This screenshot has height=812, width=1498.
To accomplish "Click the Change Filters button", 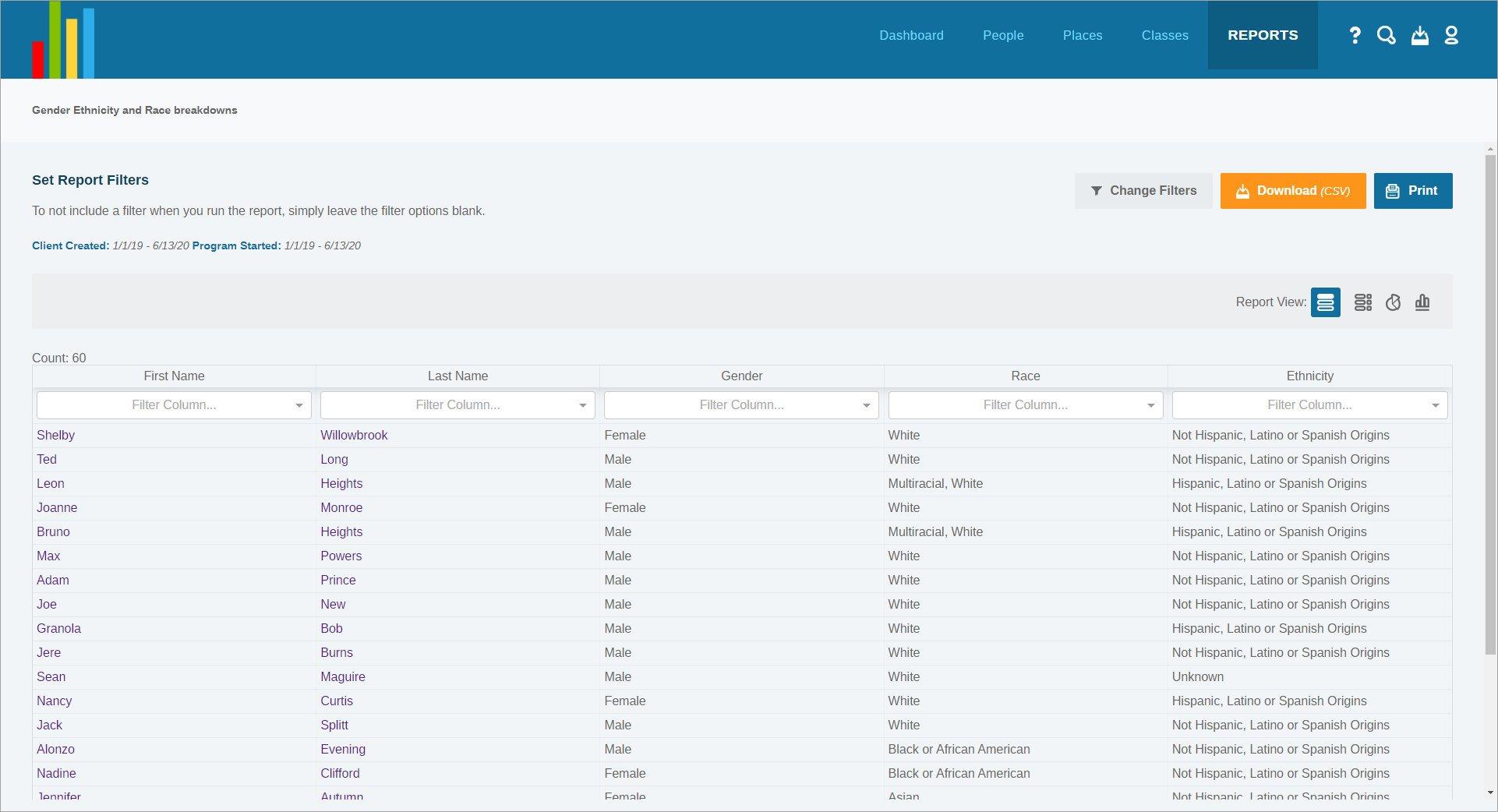I will pos(1143,191).
